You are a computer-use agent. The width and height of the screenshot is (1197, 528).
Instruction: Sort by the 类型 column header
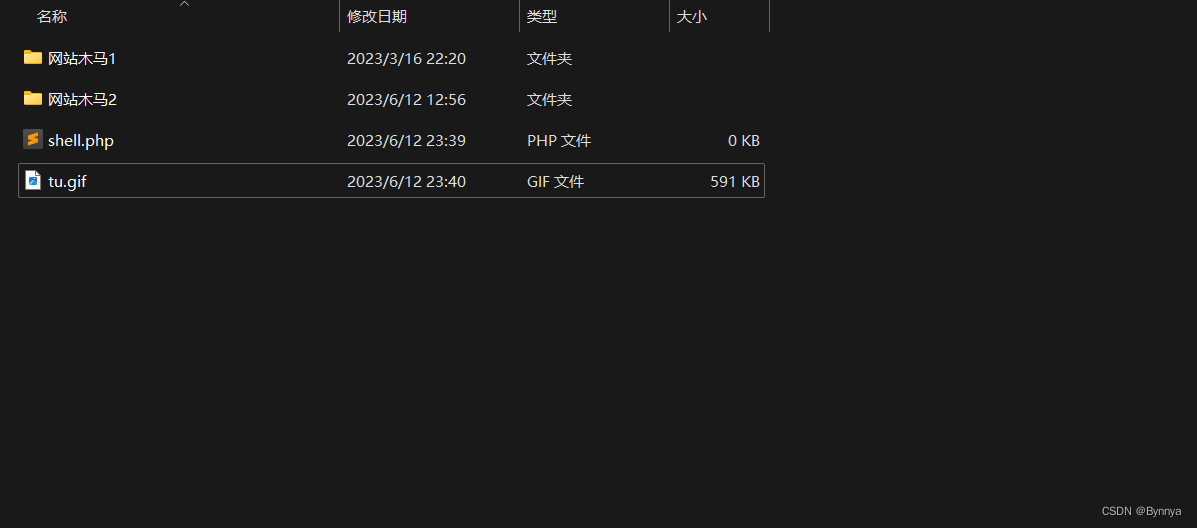[x=542, y=16]
